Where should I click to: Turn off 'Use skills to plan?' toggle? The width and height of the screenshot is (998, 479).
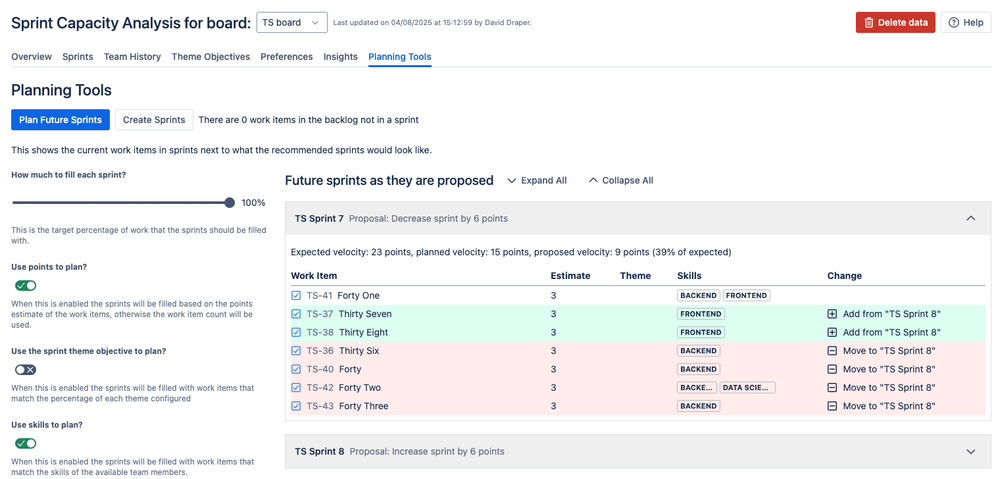coord(26,443)
